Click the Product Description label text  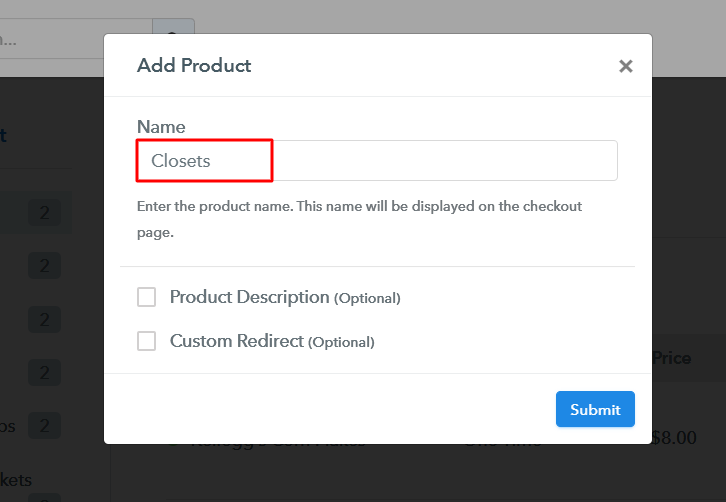coord(249,297)
